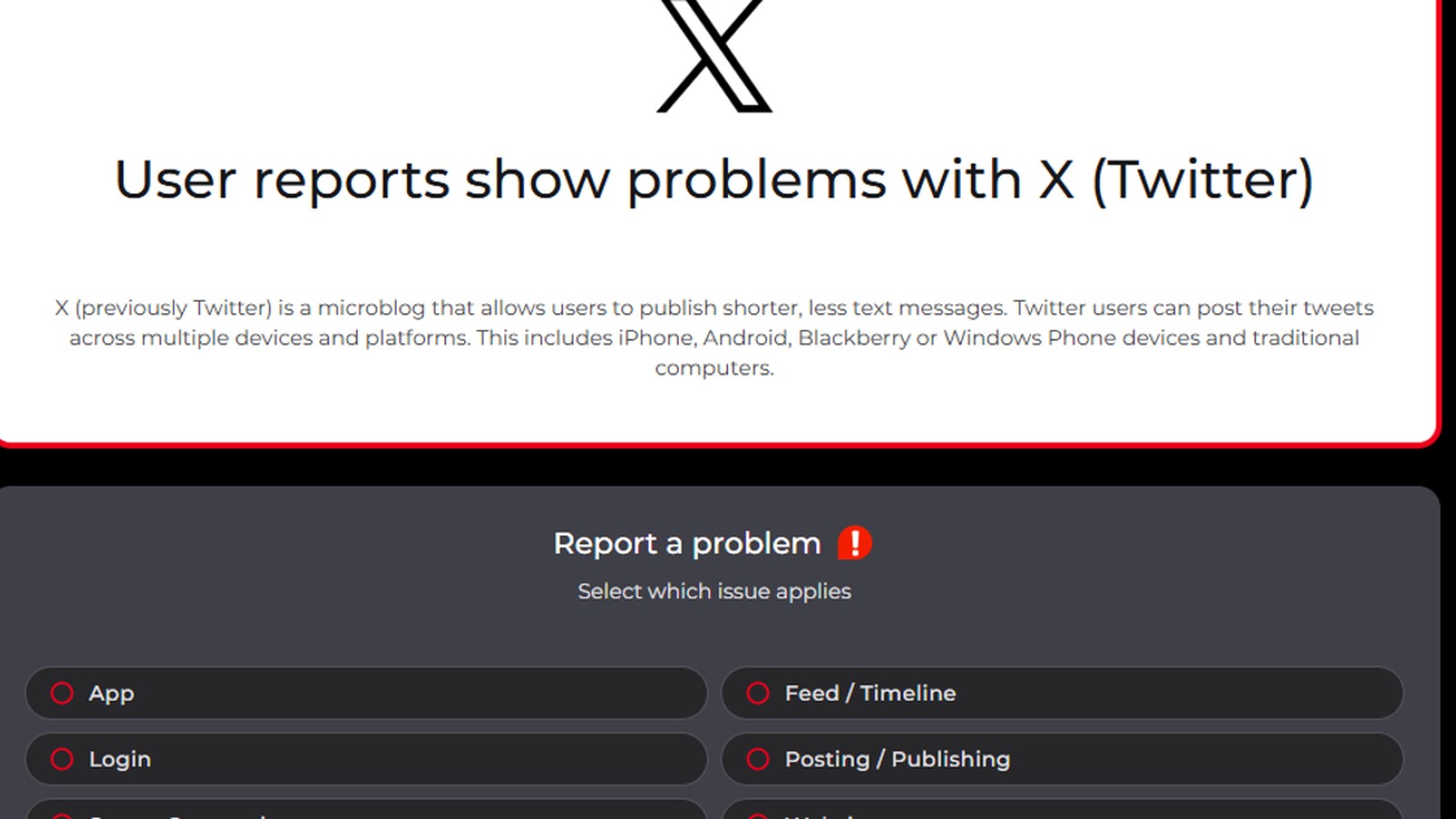Click empty space right of Login label
This screenshot has width=1456, height=819.
[428, 759]
